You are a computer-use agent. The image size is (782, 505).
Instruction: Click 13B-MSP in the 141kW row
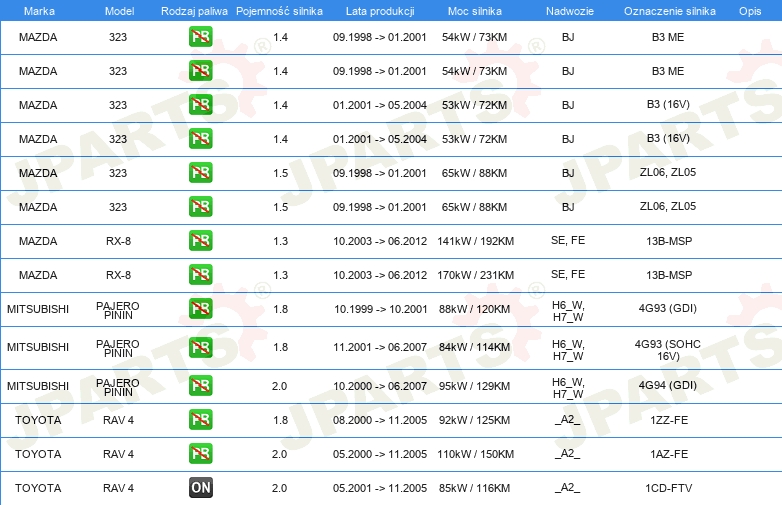669,241
